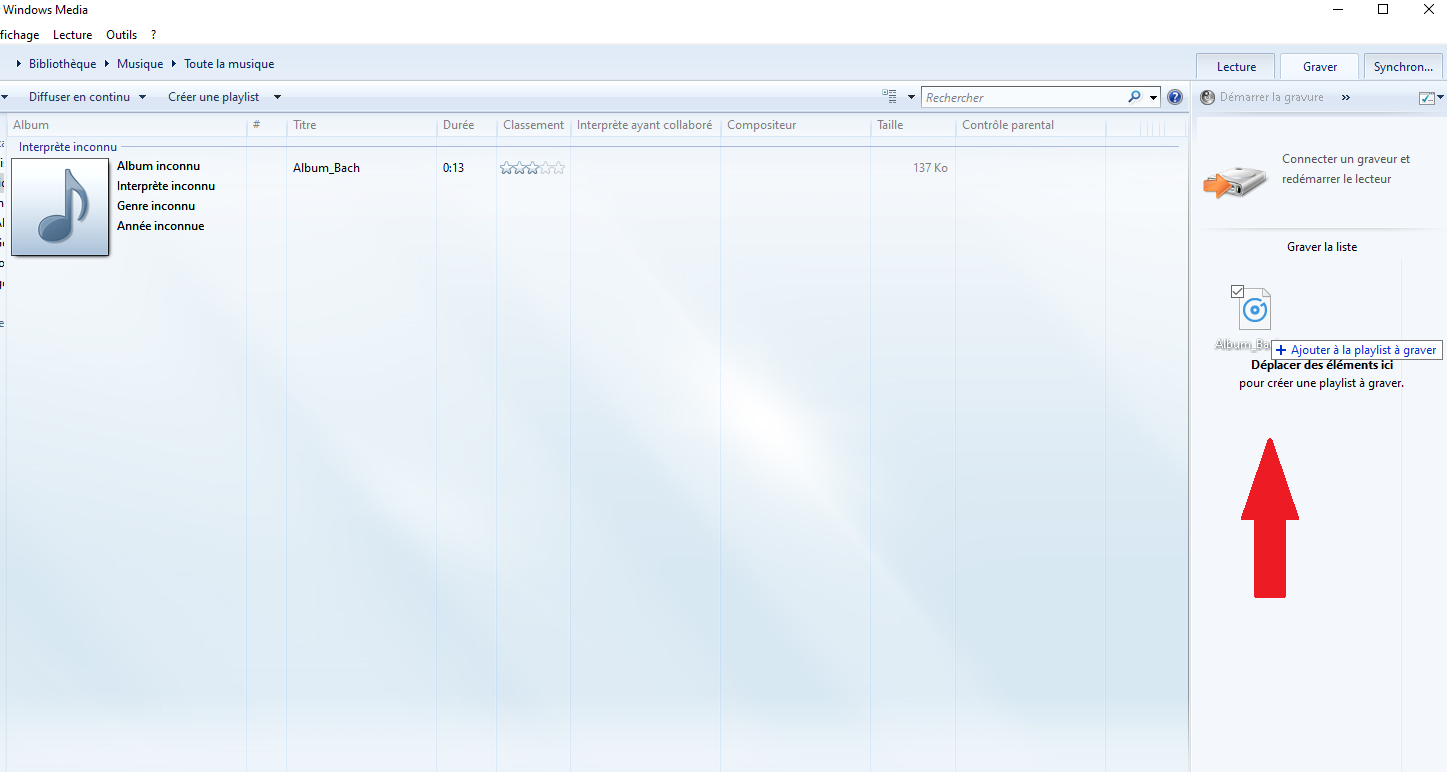Open the view options icon beside search
Viewport: 1447px width, 772px height.
tap(889, 97)
